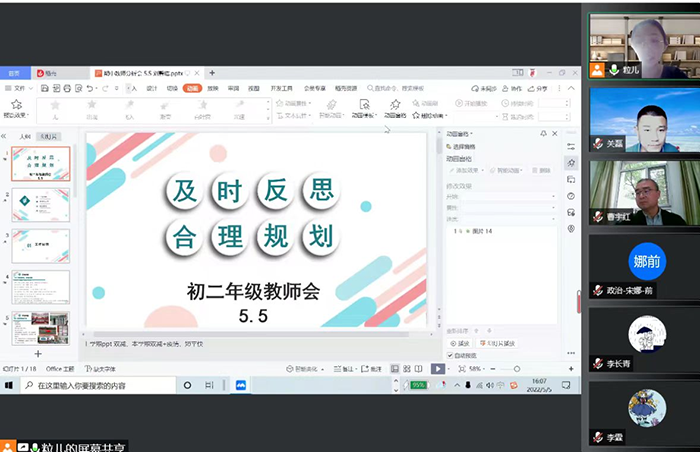The height and width of the screenshot is (452, 700).
Task: Toggle the auto preview checkbox
Action: [450, 356]
